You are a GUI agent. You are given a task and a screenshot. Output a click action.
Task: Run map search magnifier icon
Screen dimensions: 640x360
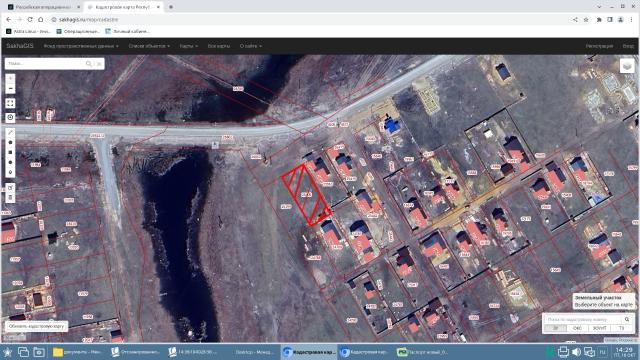click(x=89, y=64)
